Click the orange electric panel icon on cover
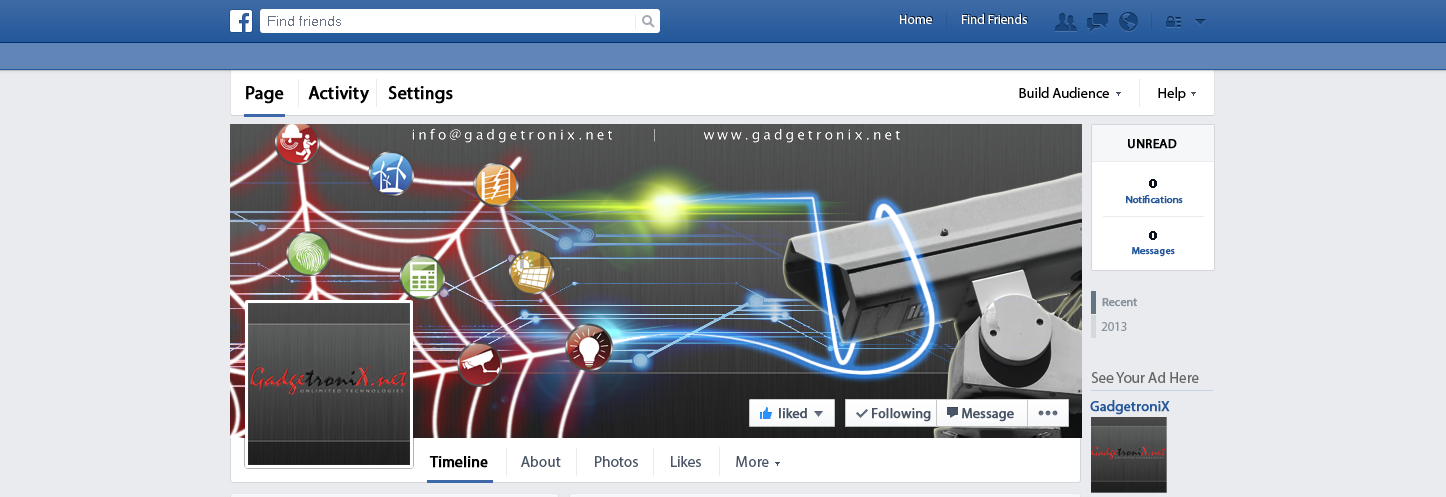1446x497 pixels. click(496, 185)
